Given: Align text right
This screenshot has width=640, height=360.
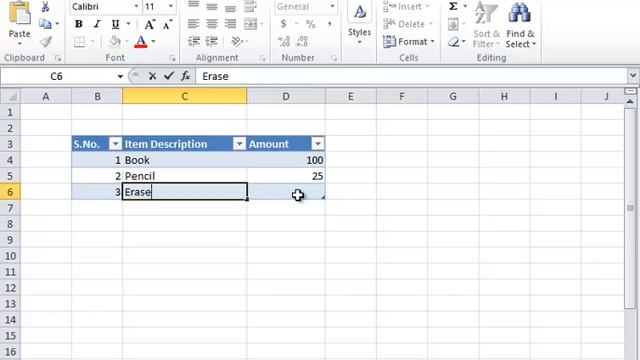Looking at the screenshot, I should [x=230, y=24].
